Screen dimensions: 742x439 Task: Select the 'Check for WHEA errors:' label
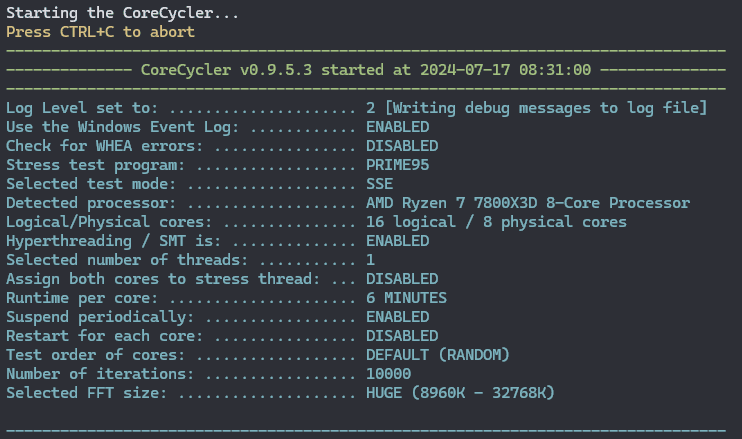click(104, 146)
